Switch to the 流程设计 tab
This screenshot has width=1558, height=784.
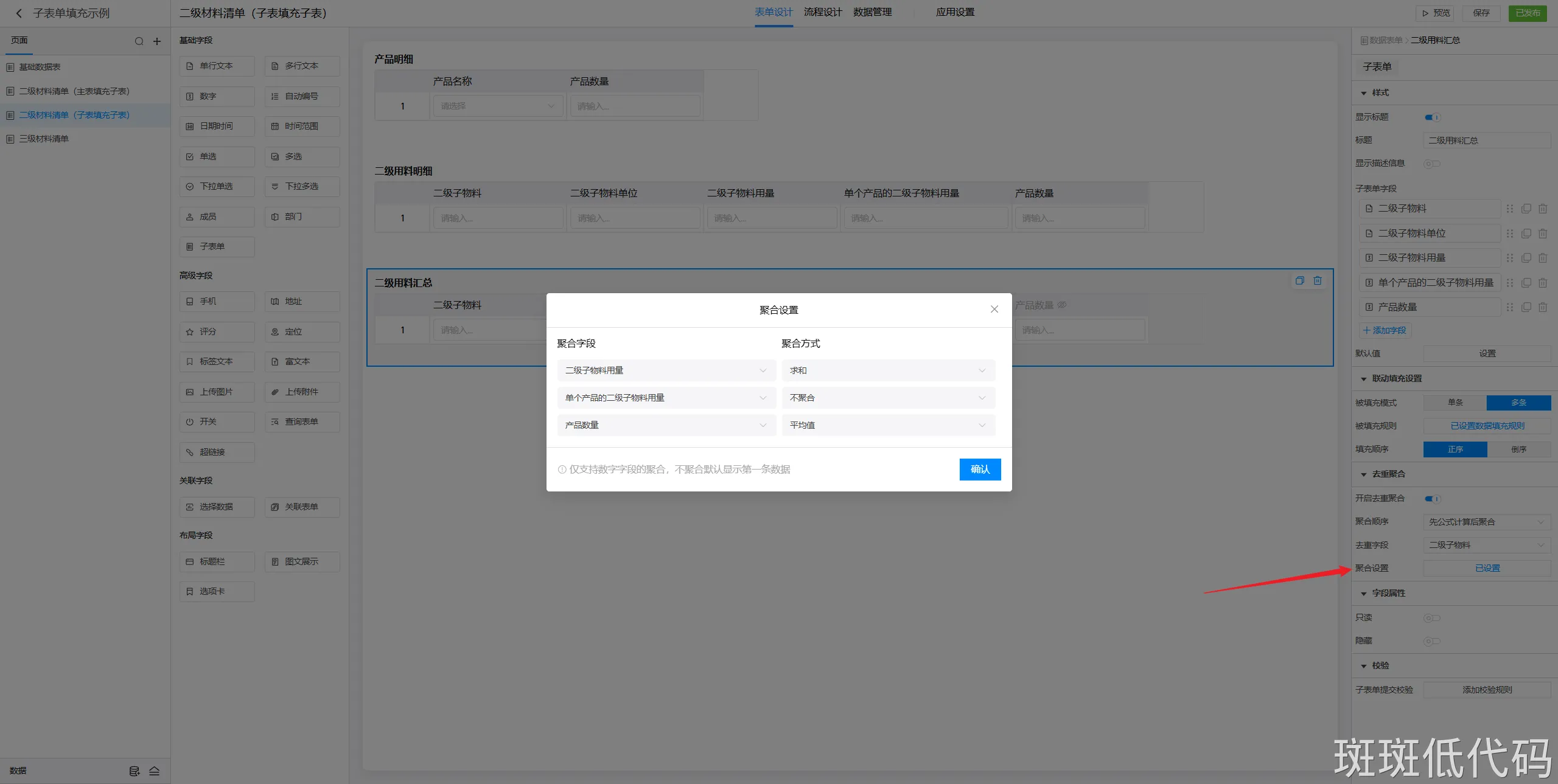coord(823,12)
